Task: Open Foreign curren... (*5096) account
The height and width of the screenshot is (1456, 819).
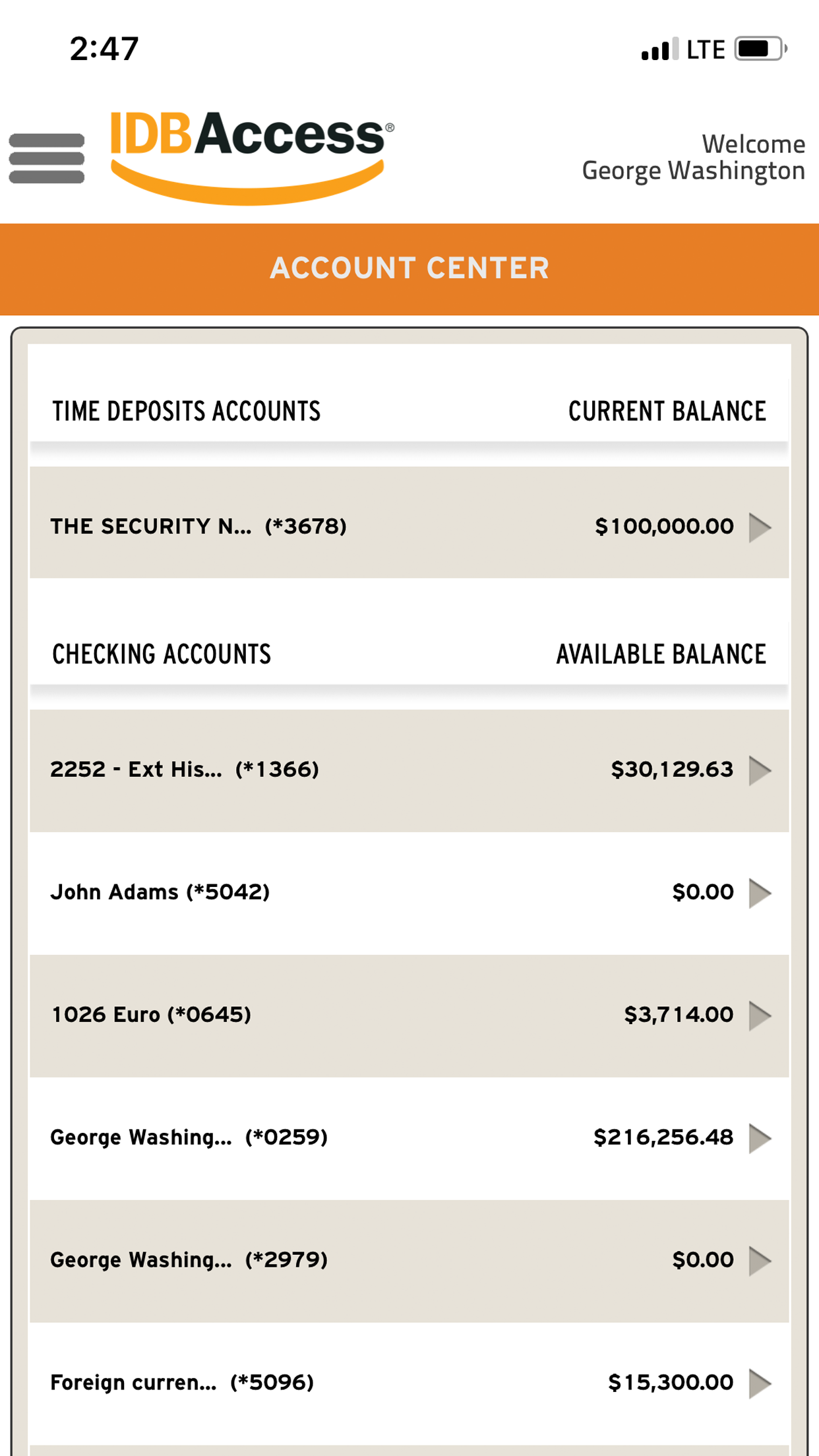Action: (x=182, y=1383)
